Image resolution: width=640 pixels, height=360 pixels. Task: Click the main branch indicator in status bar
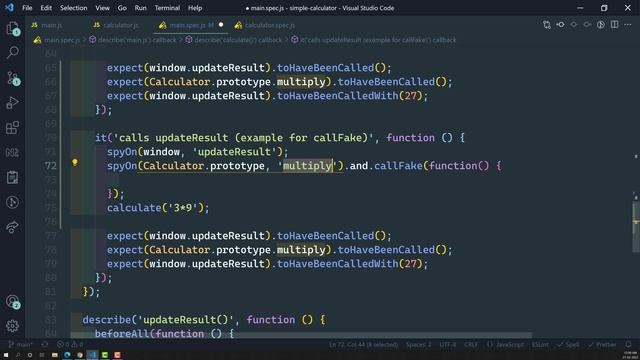tap(20, 344)
